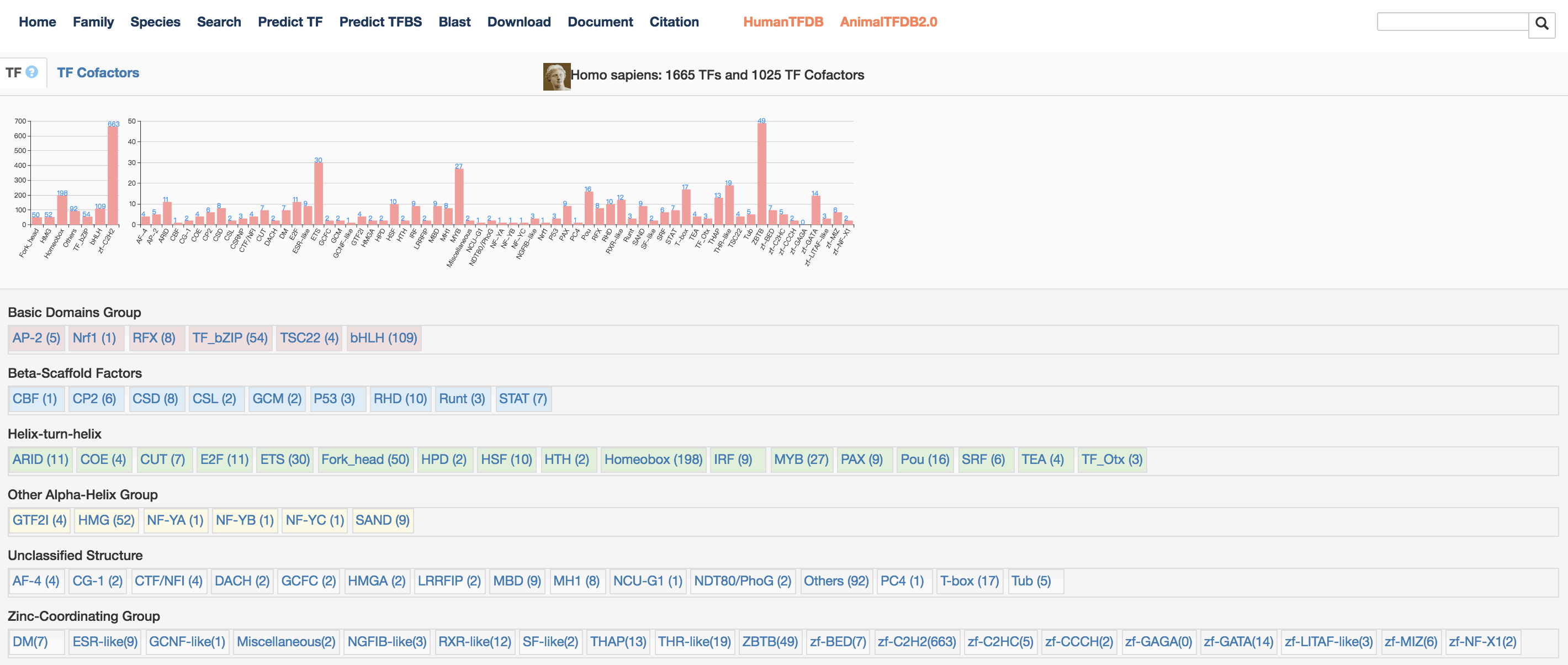This screenshot has width=1568, height=665.
Task: Open the AnimalTFDB2.0 link
Action: click(888, 22)
